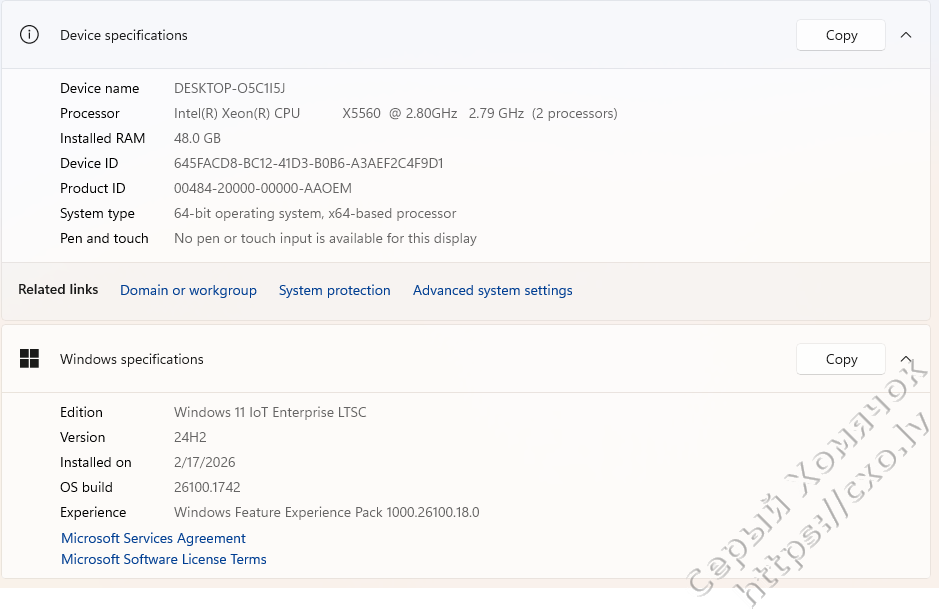The height and width of the screenshot is (614, 939).
Task: Open Advanced system settings
Action: [x=492, y=290]
